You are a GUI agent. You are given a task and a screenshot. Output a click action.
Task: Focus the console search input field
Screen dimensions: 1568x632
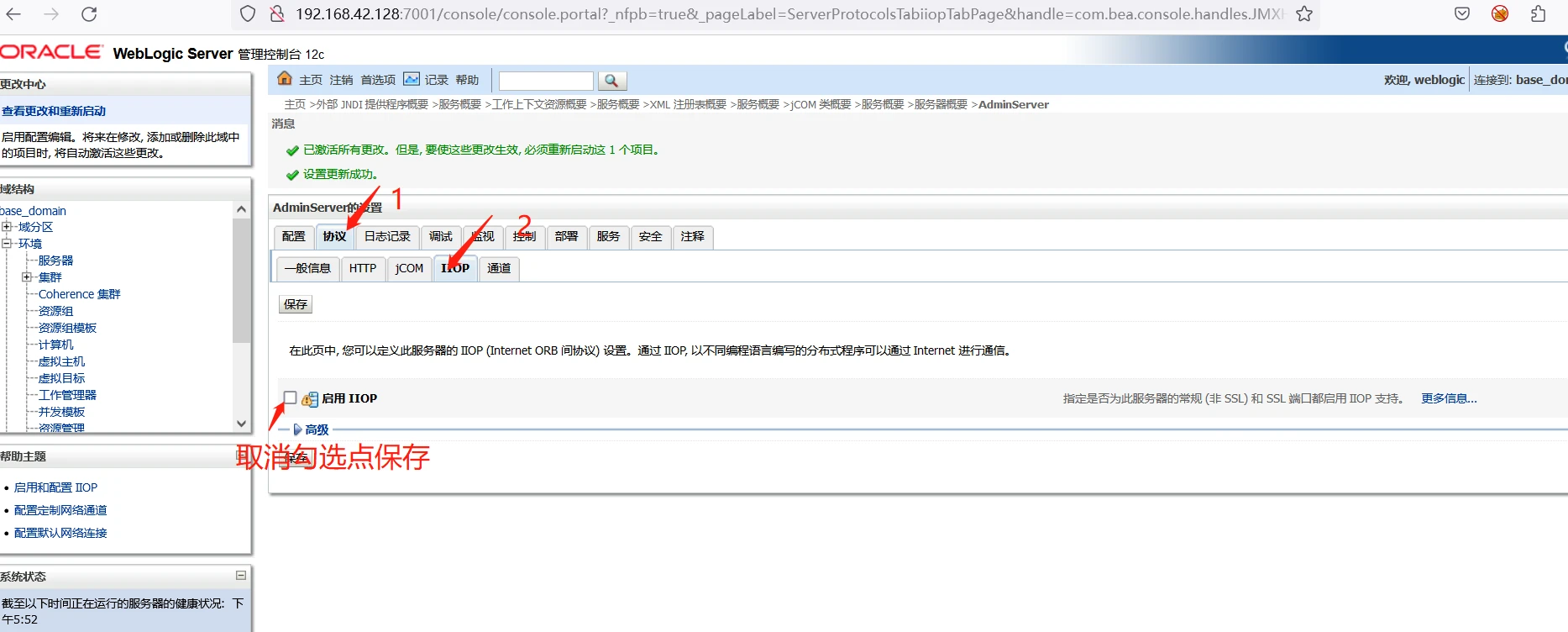click(546, 81)
